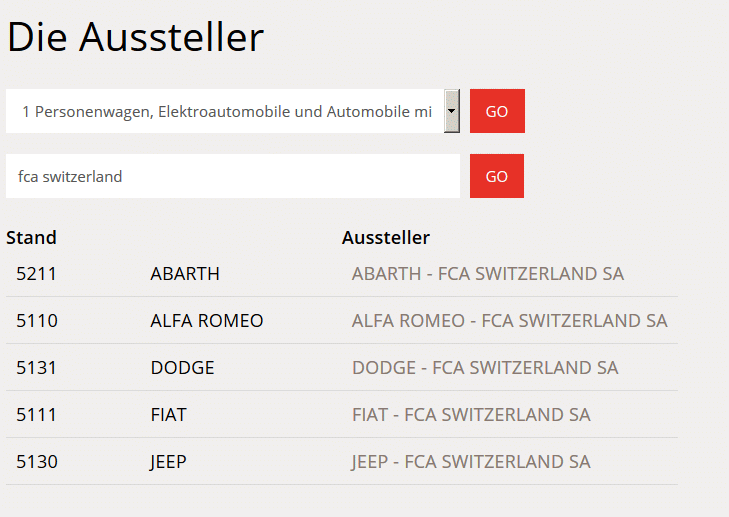This screenshot has height=517, width=729.
Task: Open ABARTH - FCA SWITZERLAND SA link
Action: (487, 274)
